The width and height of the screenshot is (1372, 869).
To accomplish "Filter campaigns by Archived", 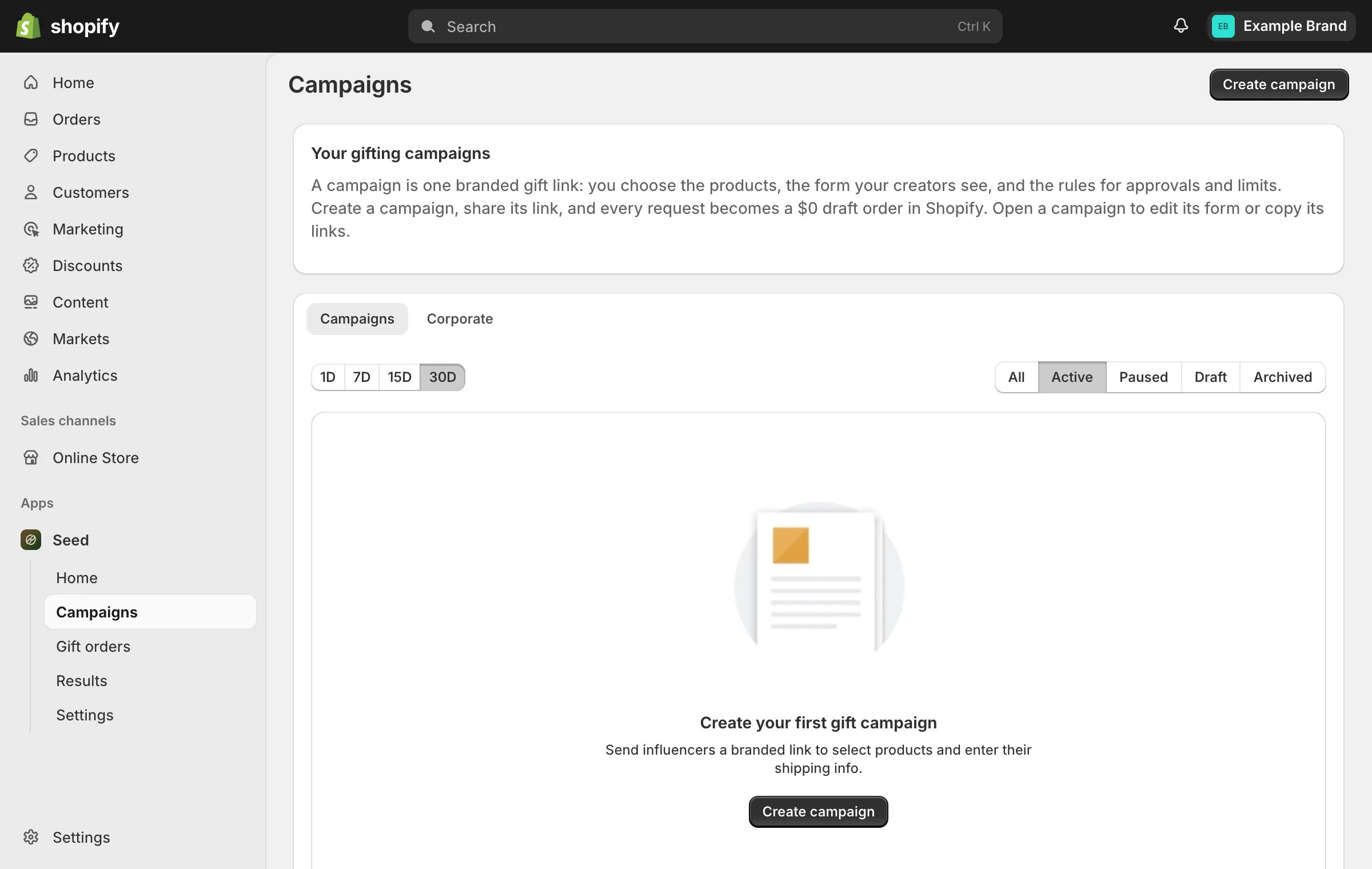I will pyautogui.click(x=1283, y=377).
